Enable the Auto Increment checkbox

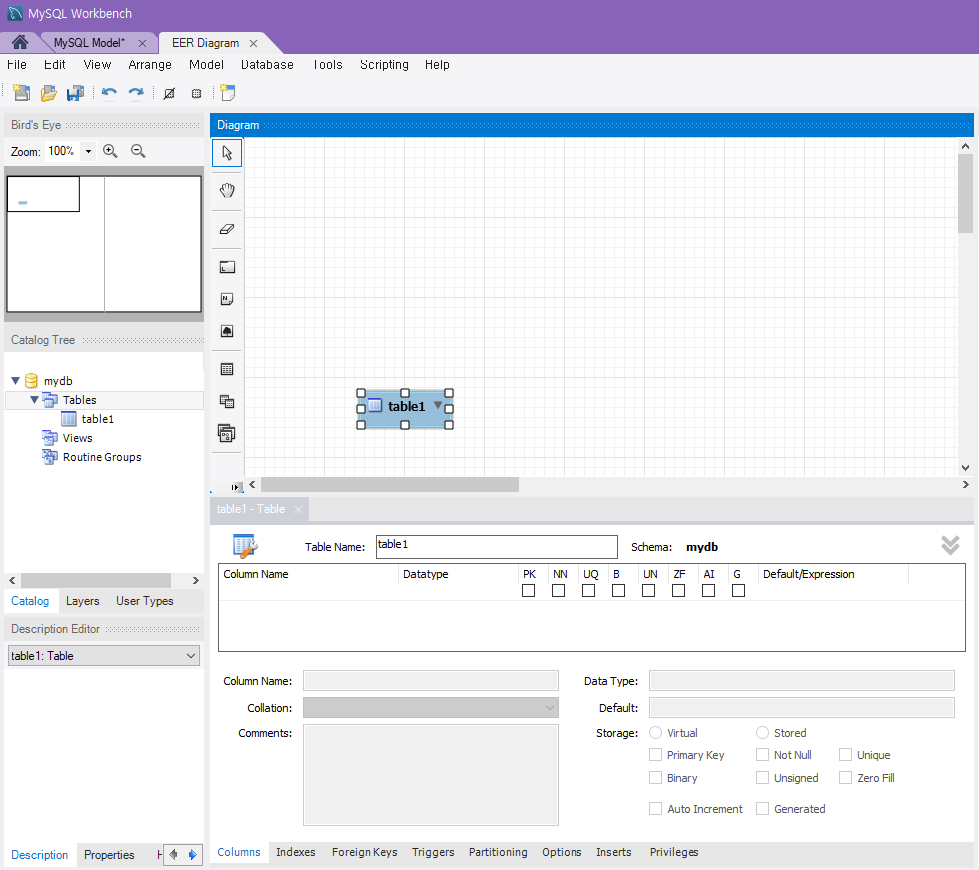coord(656,809)
